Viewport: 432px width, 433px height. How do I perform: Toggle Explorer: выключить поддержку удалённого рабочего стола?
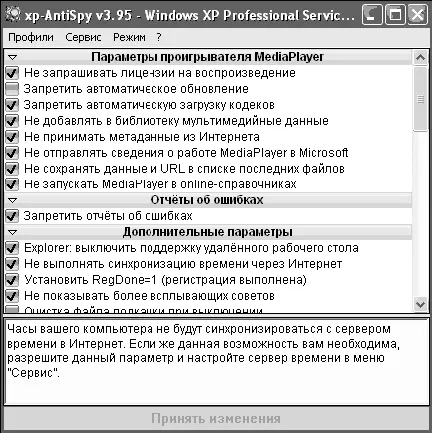click(x=12, y=248)
